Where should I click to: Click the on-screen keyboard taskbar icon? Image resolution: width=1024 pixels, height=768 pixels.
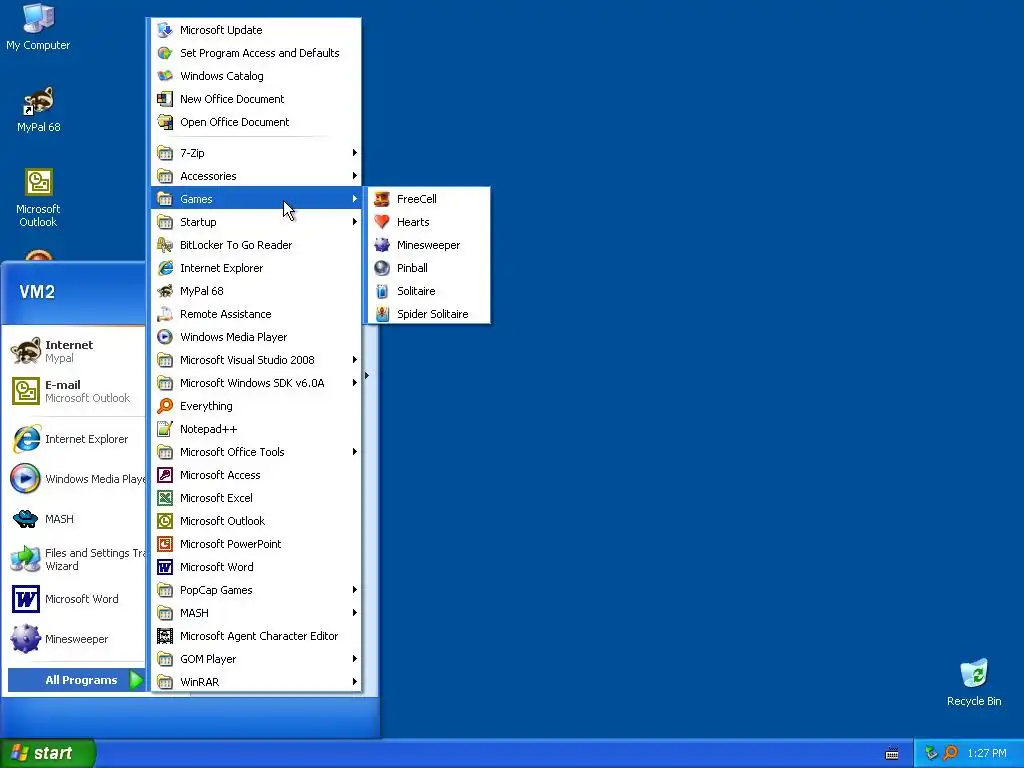pos(892,754)
